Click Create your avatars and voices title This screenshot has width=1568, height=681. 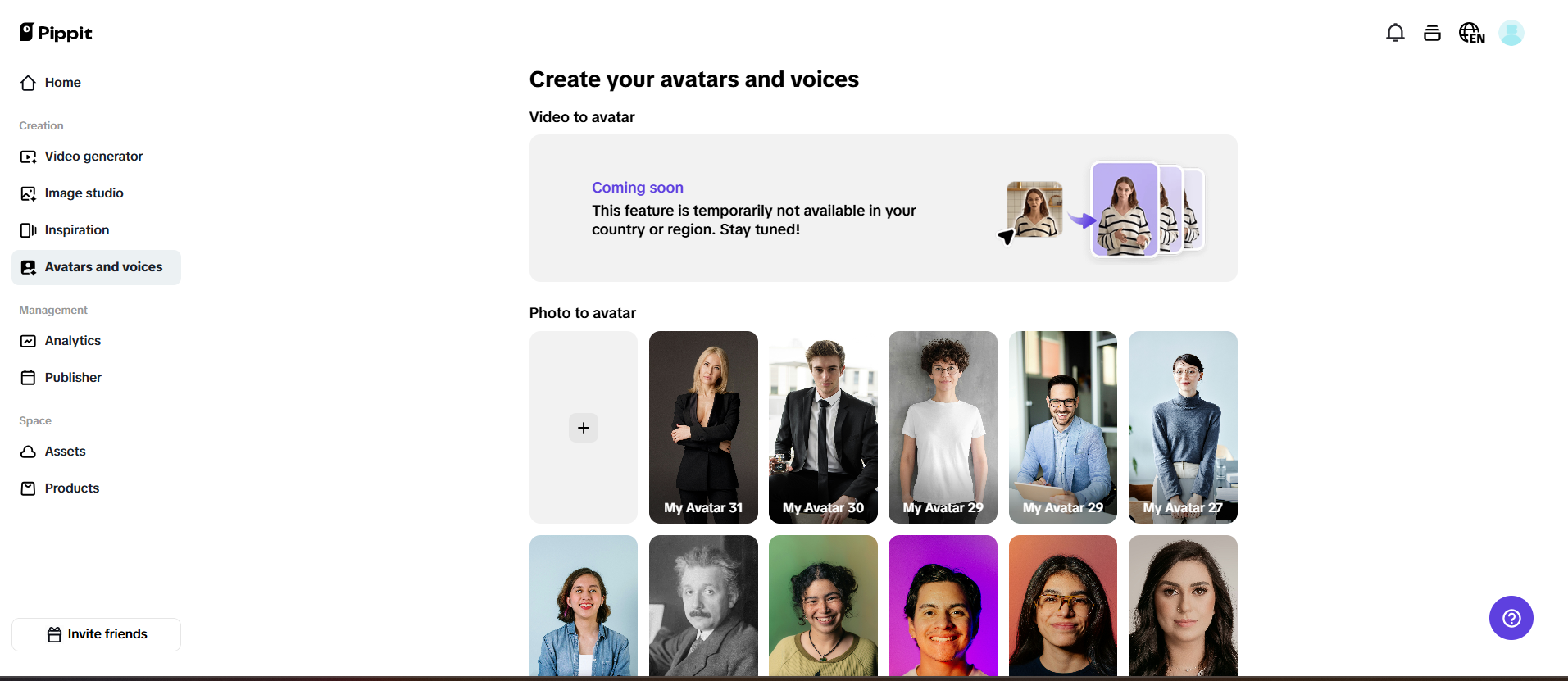click(x=694, y=79)
